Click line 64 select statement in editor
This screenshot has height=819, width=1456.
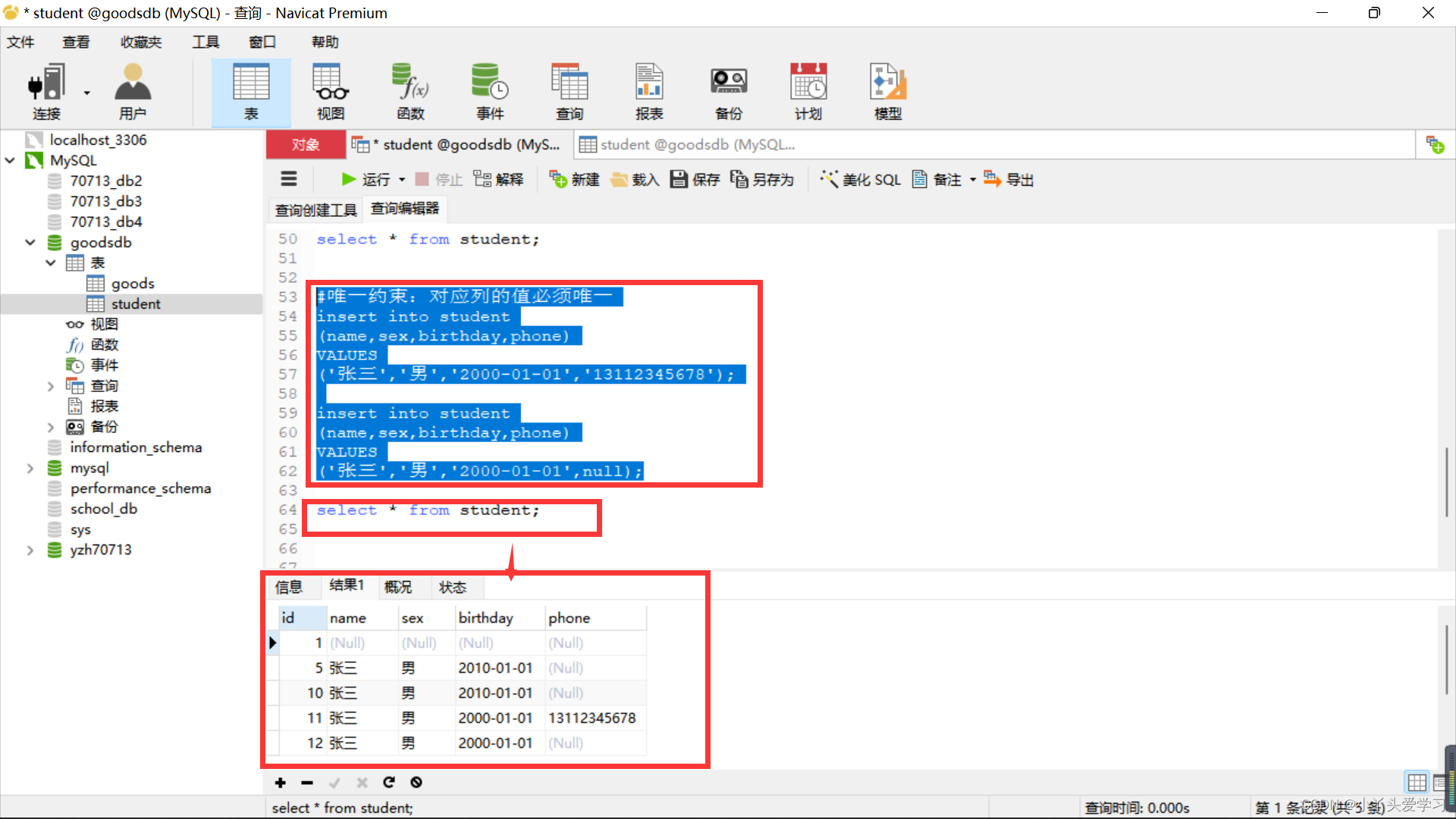point(428,510)
